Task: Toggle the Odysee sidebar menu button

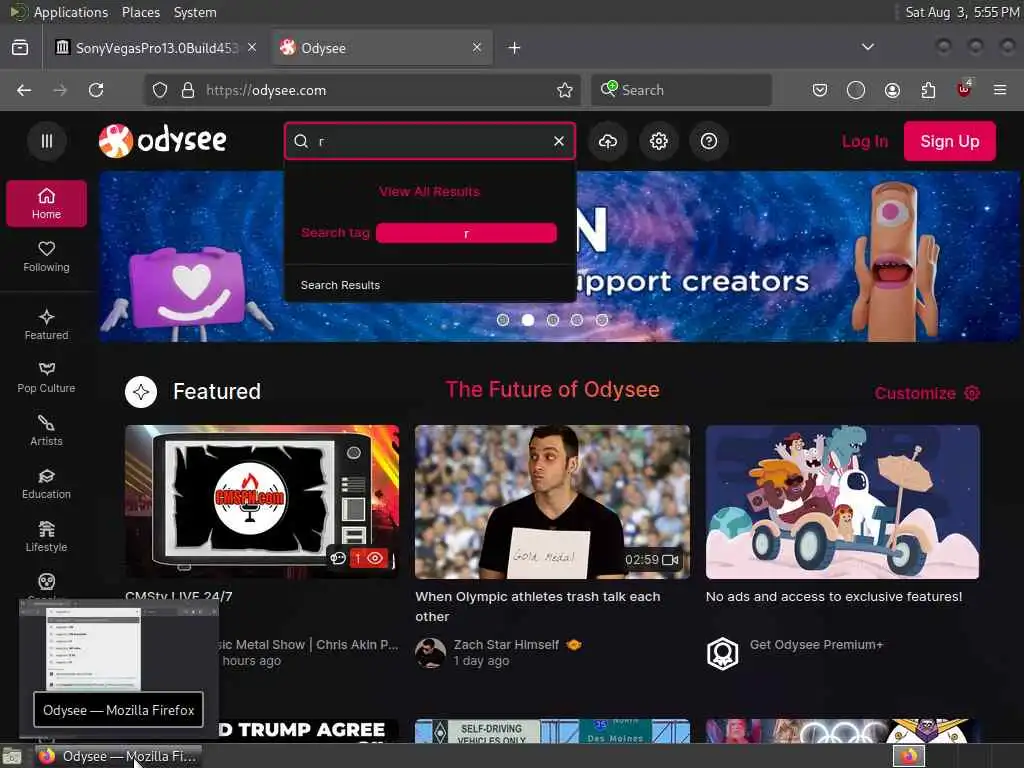Action: [x=46, y=141]
